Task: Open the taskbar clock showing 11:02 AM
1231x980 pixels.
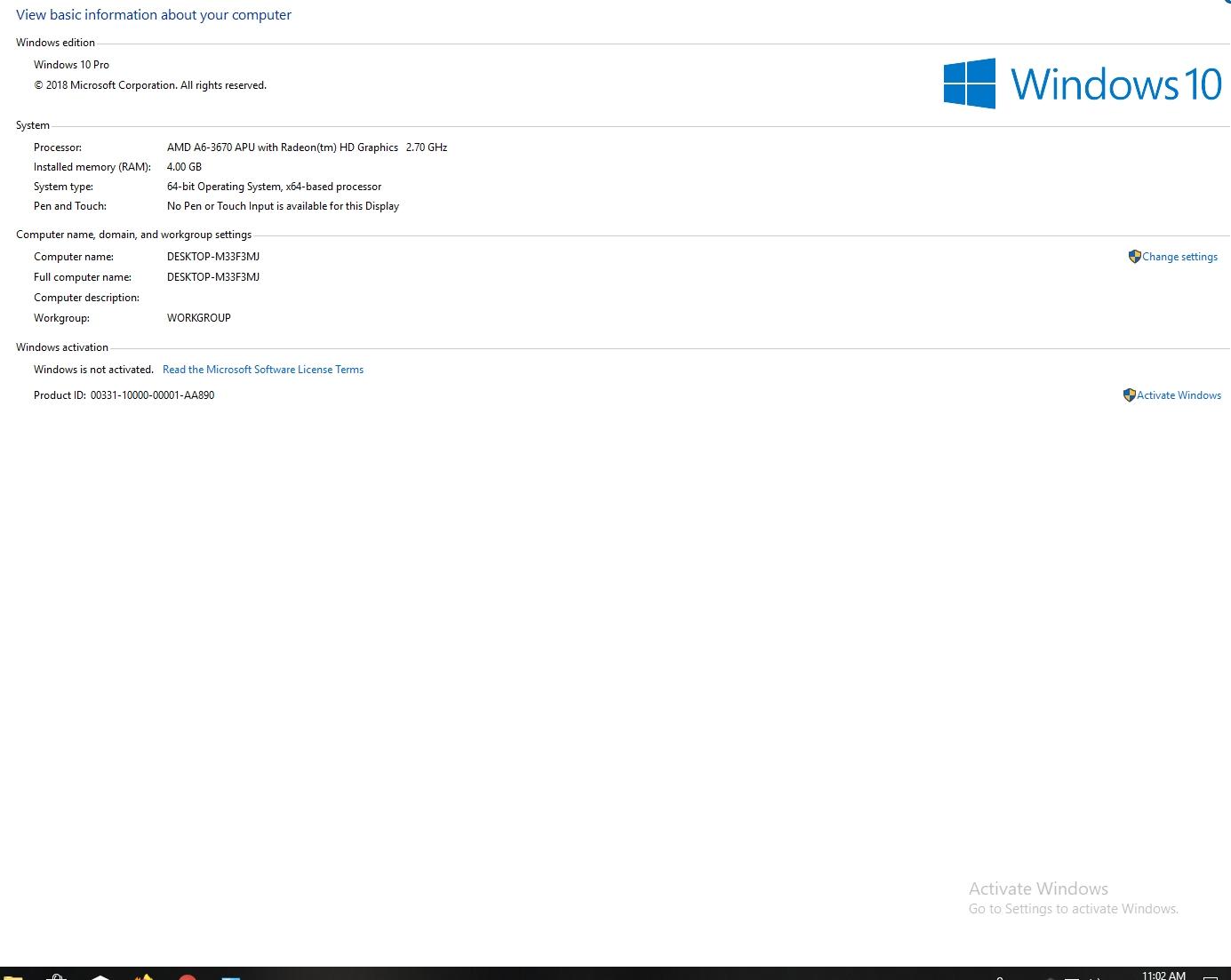Action: tap(1163, 975)
